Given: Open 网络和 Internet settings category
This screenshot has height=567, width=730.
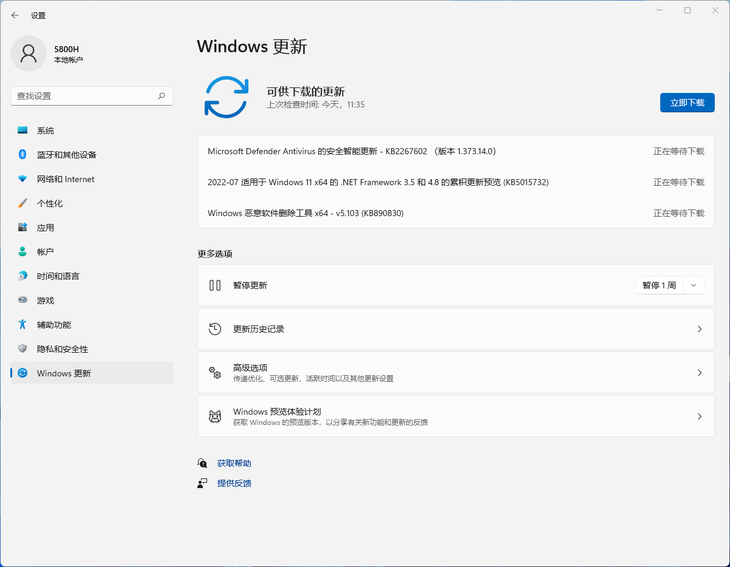Looking at the screenshot, I should [91, 179].
